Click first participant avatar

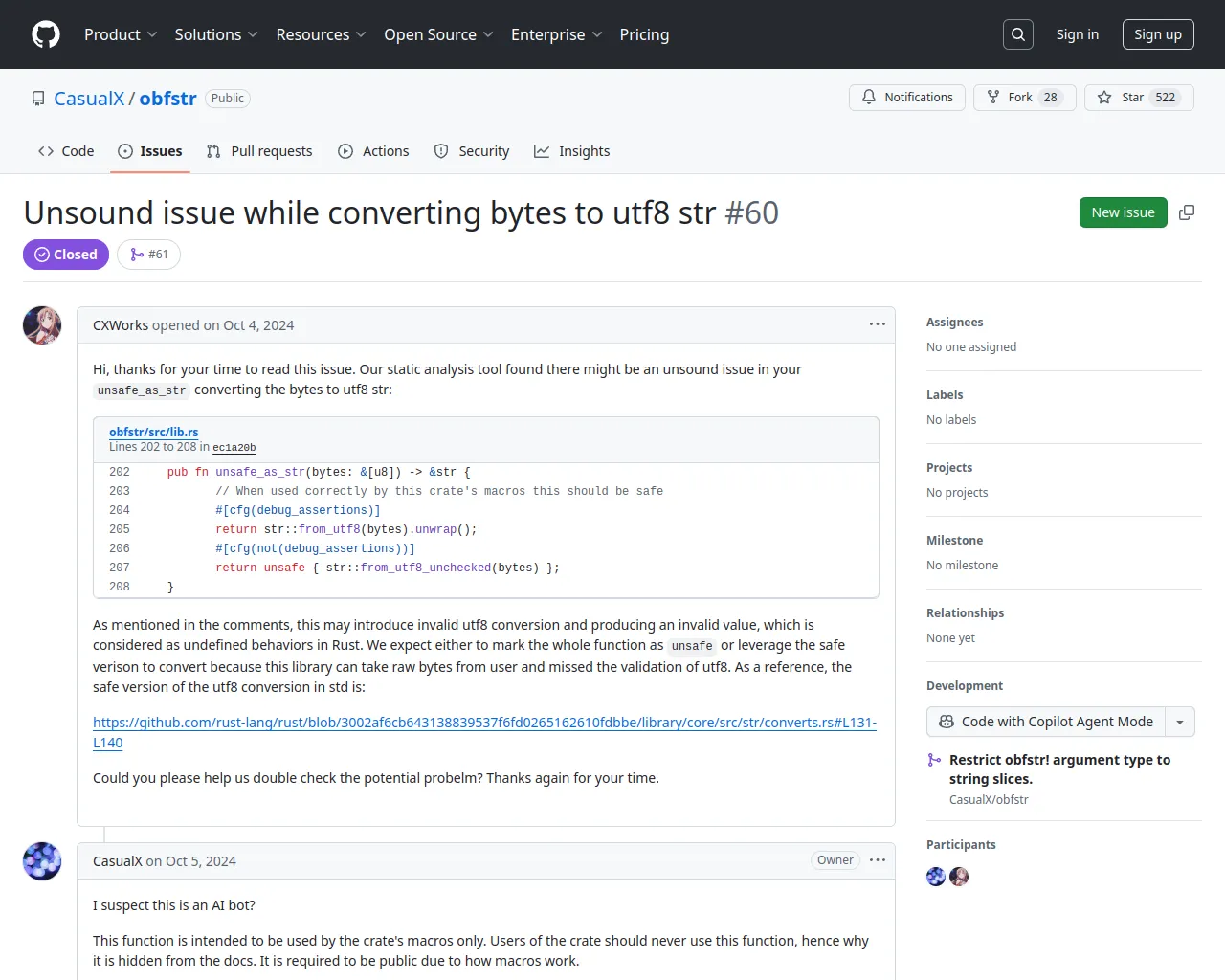point(936,877)
